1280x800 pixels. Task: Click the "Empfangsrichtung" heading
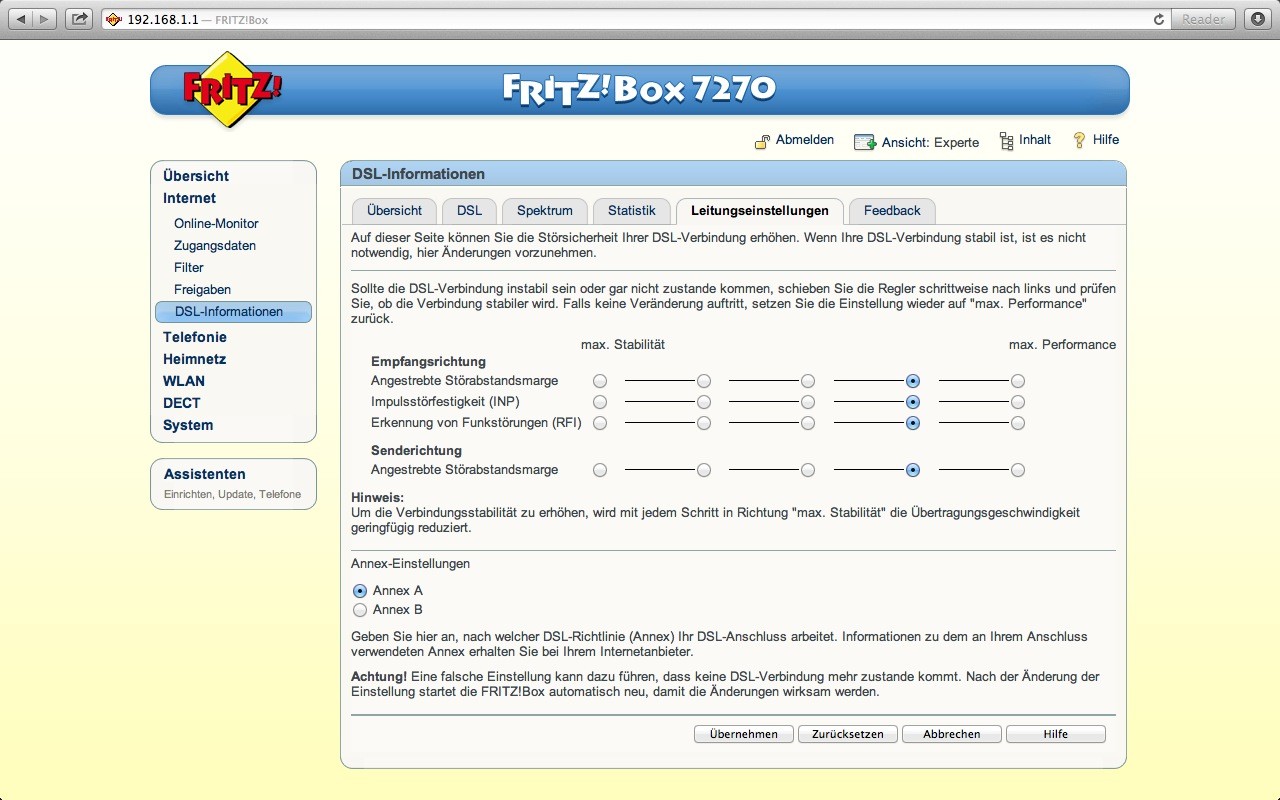(428, 362)
